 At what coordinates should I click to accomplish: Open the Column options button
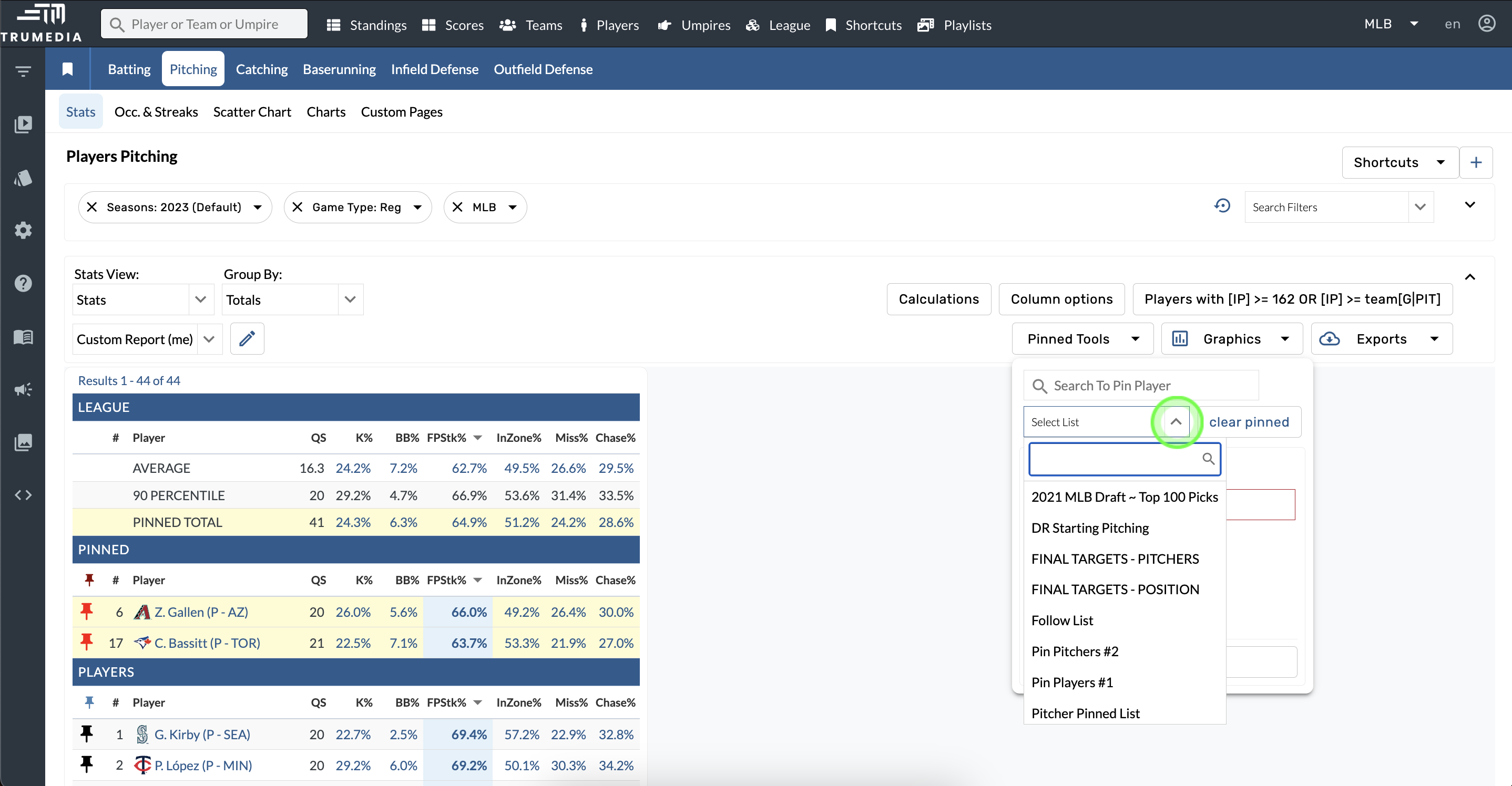pos(1061,299)
